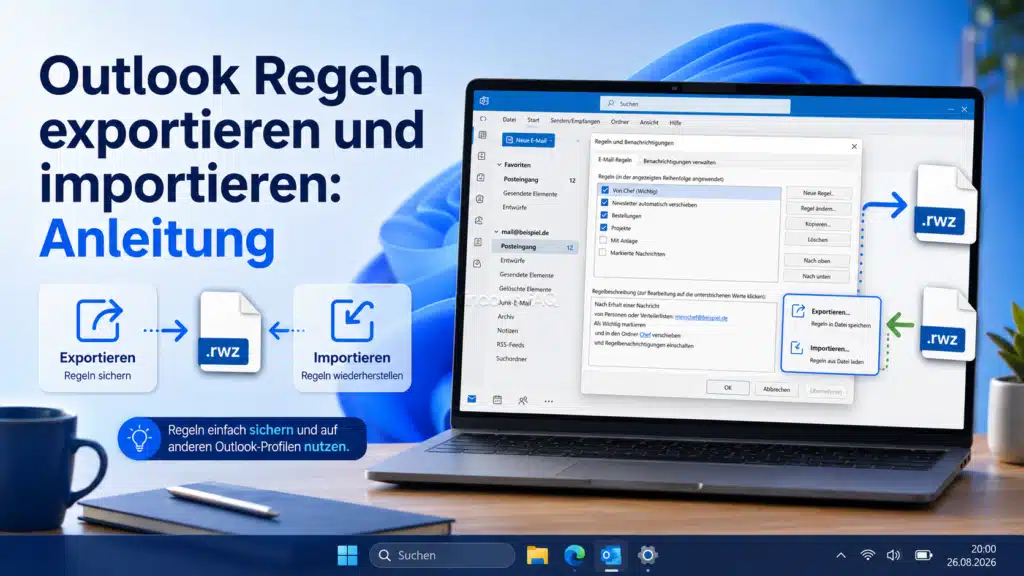Viewport: 1024px width, 576px height.
Task: Click the Löschen button
Action: coord(817,240)
